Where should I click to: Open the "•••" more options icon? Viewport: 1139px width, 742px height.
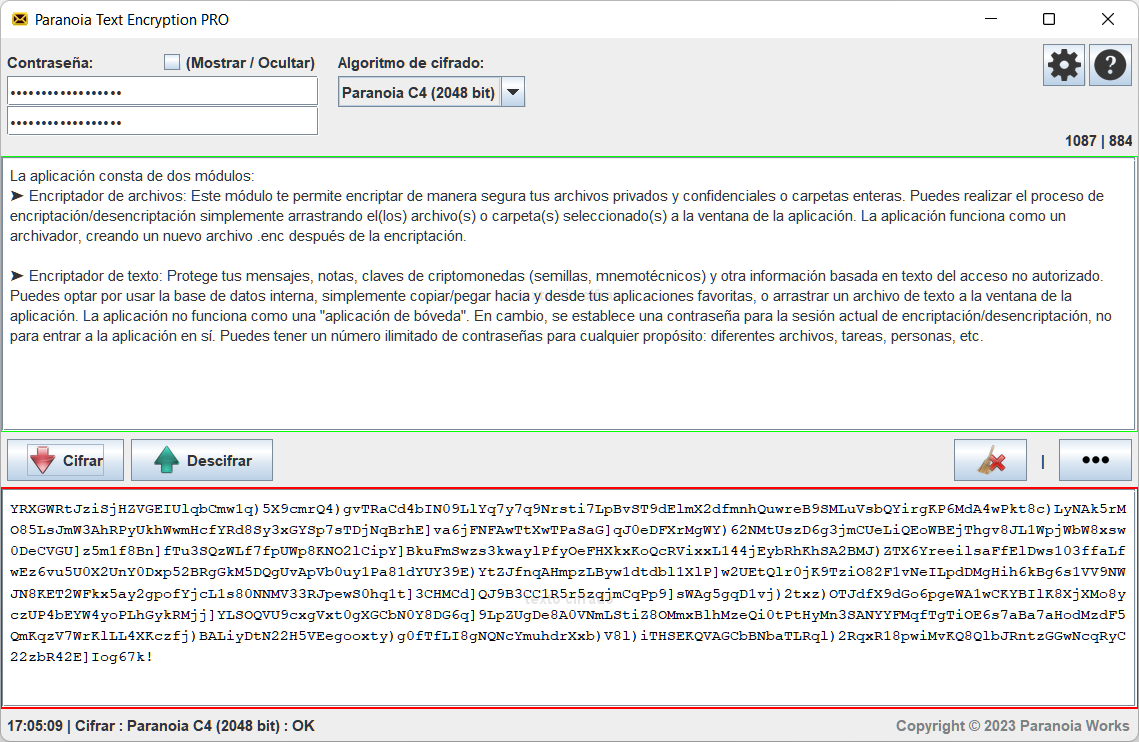[1095, 460]
